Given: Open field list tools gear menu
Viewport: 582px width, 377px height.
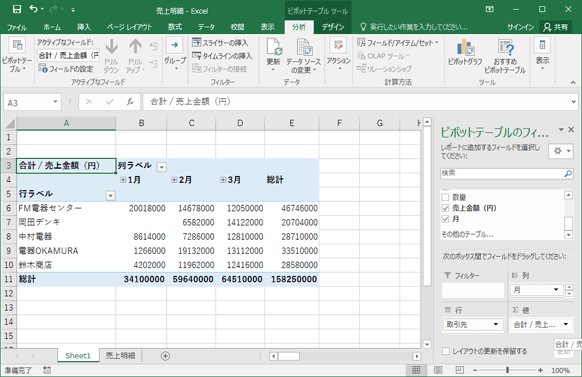Looking at the screenshot, I should coord(561,151).
